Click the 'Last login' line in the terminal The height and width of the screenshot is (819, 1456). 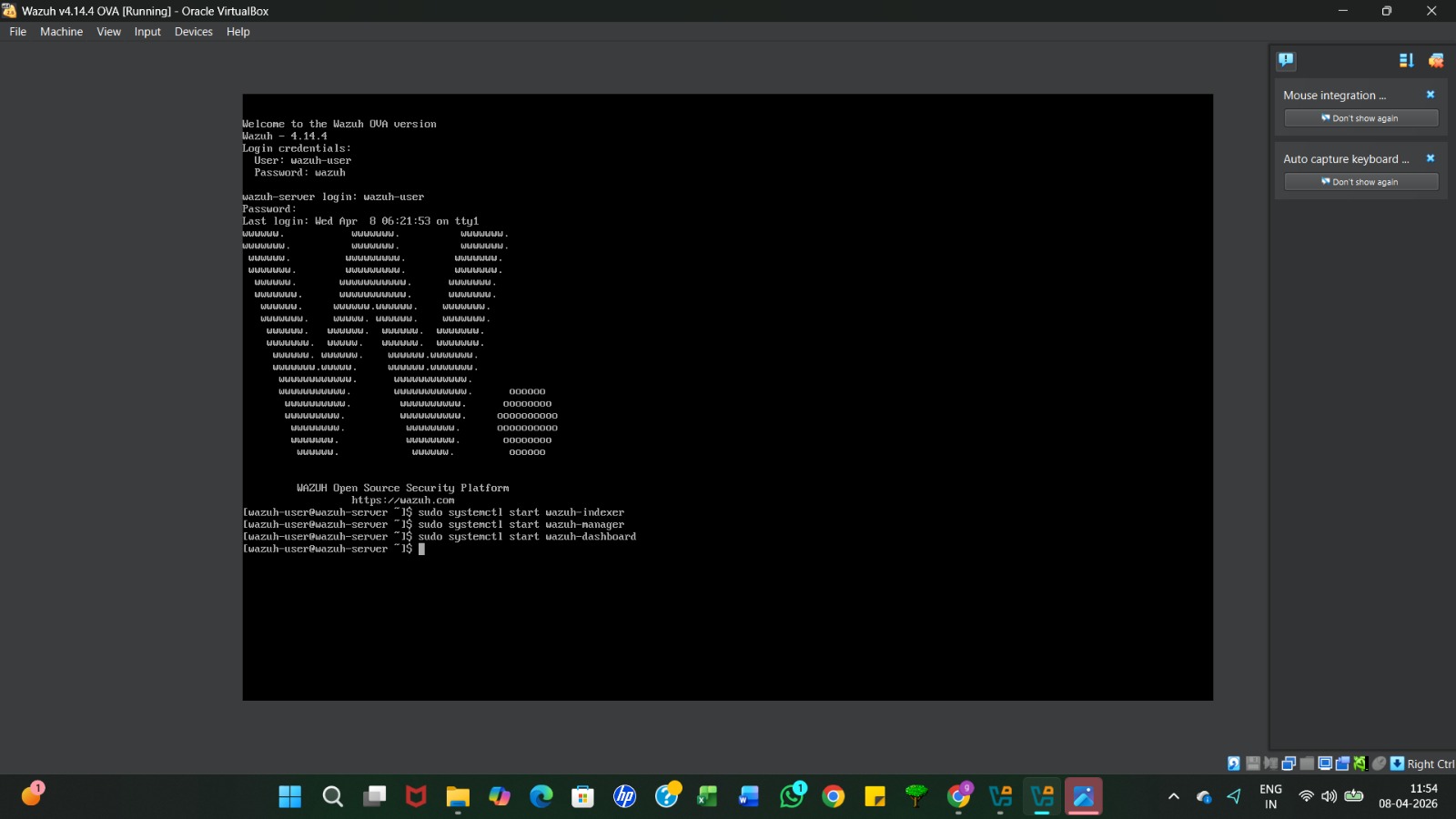pos(360,221)
